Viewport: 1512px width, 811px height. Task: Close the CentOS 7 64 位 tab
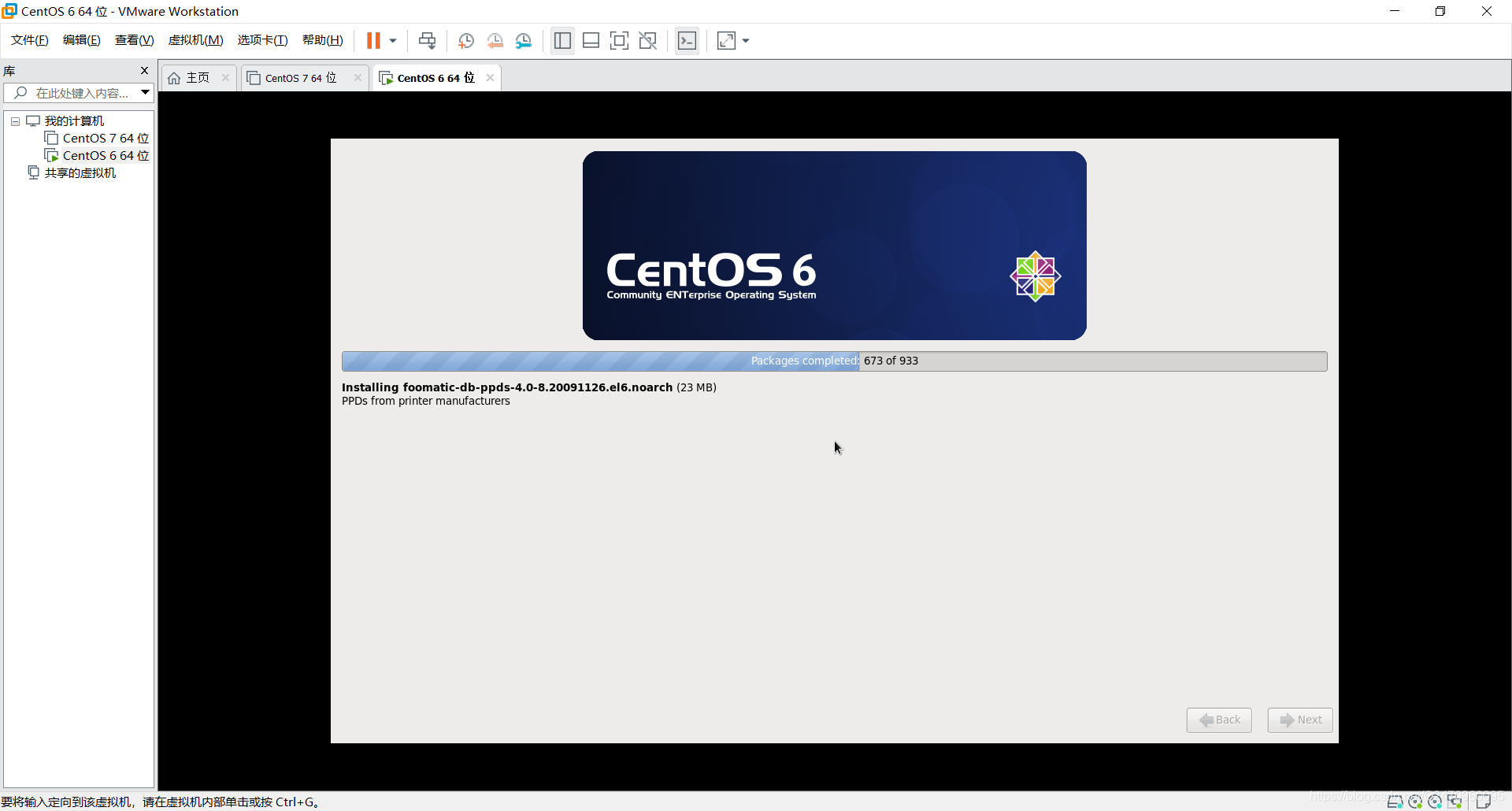pyautogui.click(x=358, y=77)
